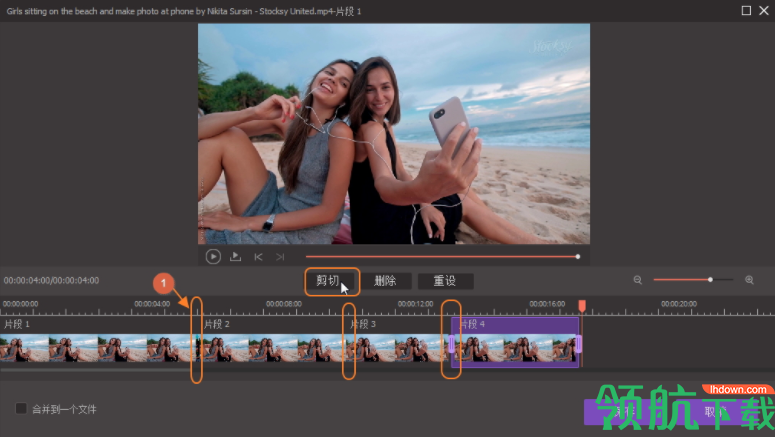Click the 剪切 (cut) button
Image resolution: width=775 pixels, height=437 pixels.
(332, 281)
